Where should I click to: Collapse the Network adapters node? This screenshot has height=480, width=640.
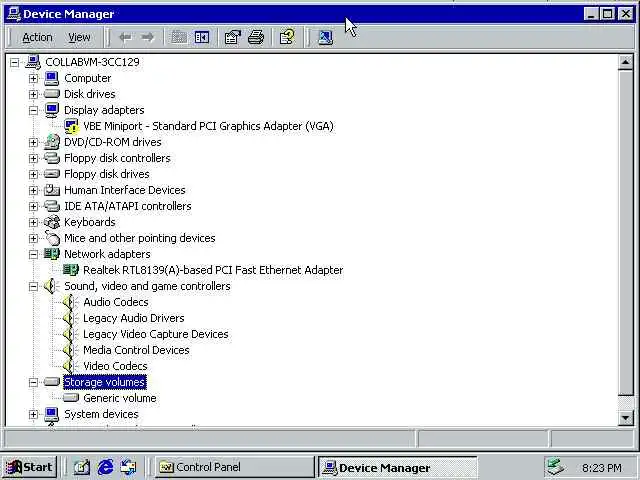[x=33, y=254]
